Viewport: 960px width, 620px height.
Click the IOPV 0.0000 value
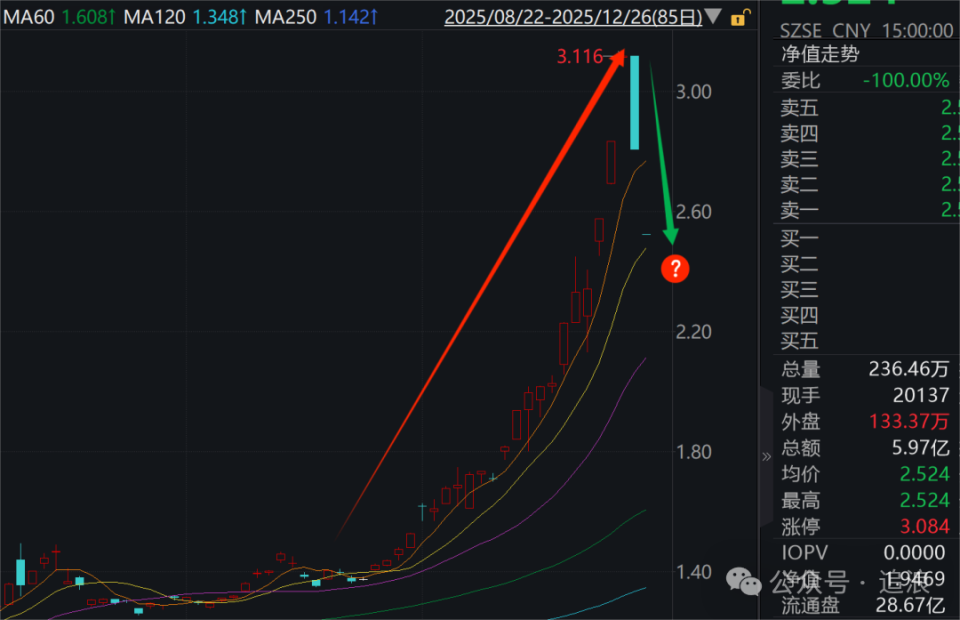tap(914, 552)
